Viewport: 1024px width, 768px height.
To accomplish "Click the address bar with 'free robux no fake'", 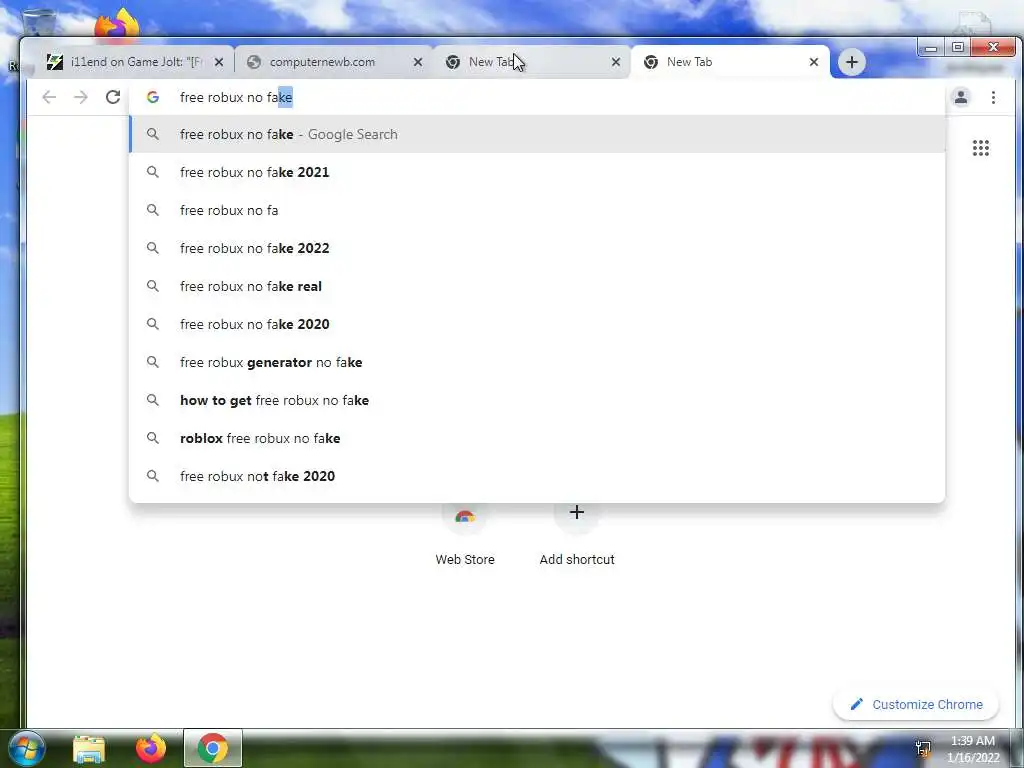I will tap(536, 97).
